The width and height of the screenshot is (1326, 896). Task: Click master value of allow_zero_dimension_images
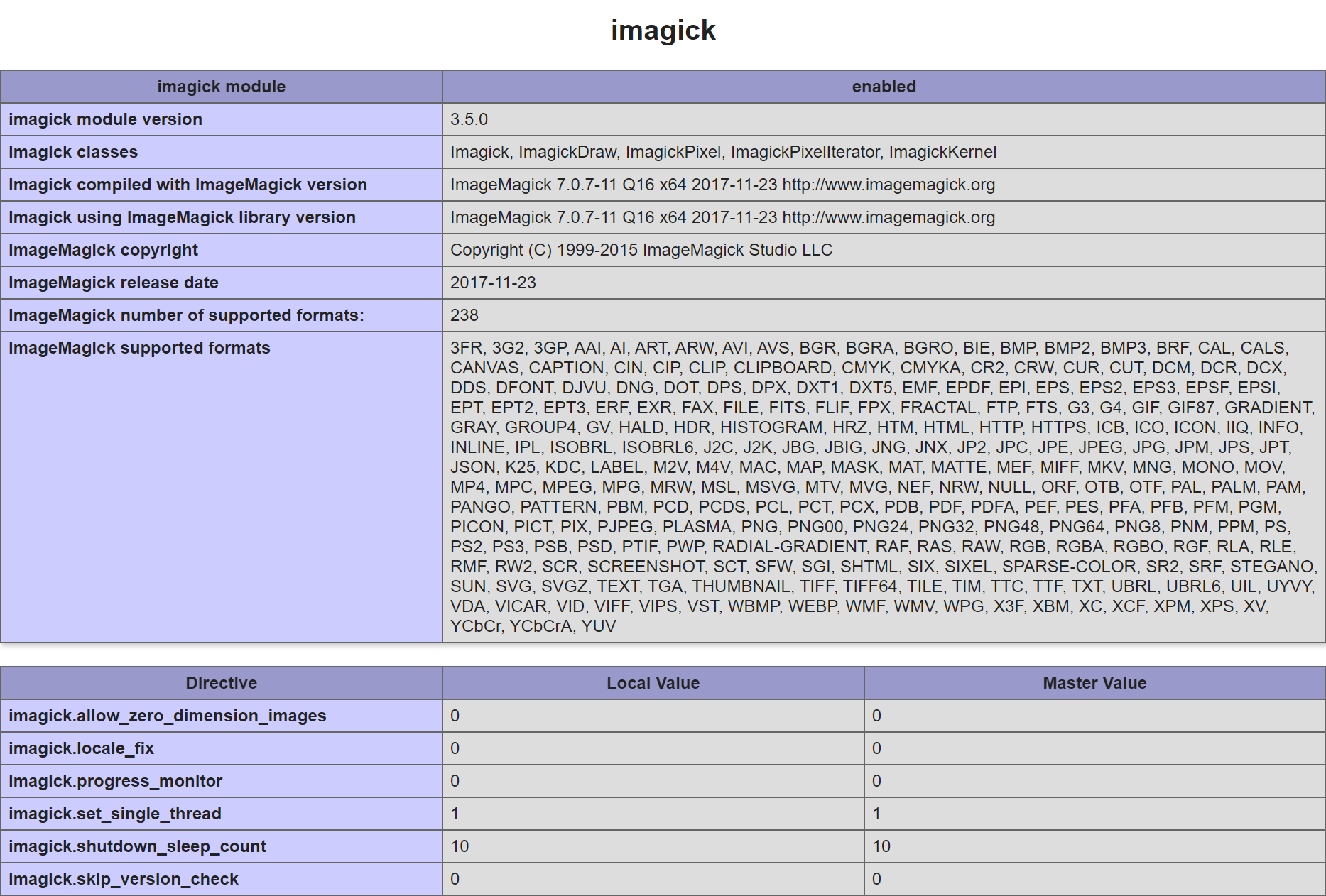pyautogui.click(x=877, y=716)
